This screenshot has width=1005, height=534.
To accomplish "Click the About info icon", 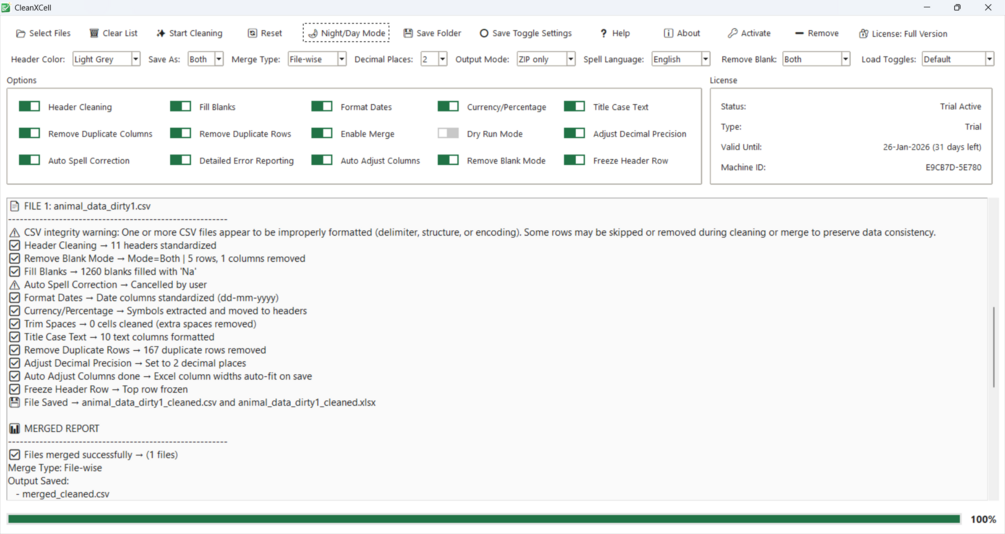I will point(669,33).
